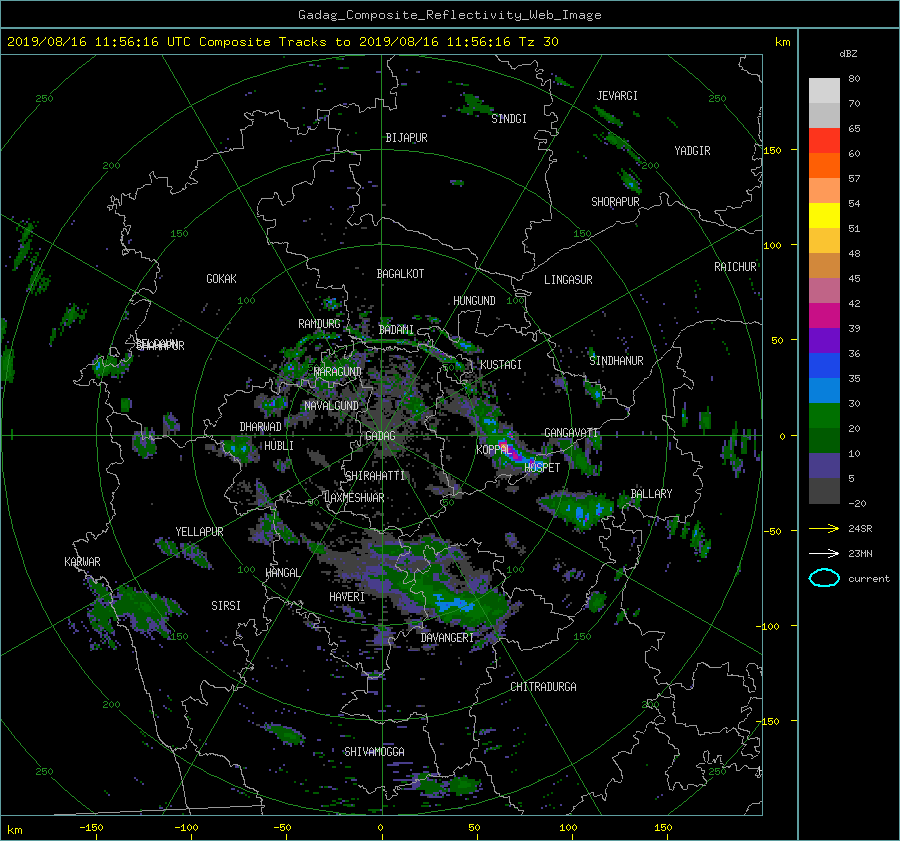Click the KUSTAGI city label
The height and width of the screenshot is (841, 900).
click(x=501, y=365)
